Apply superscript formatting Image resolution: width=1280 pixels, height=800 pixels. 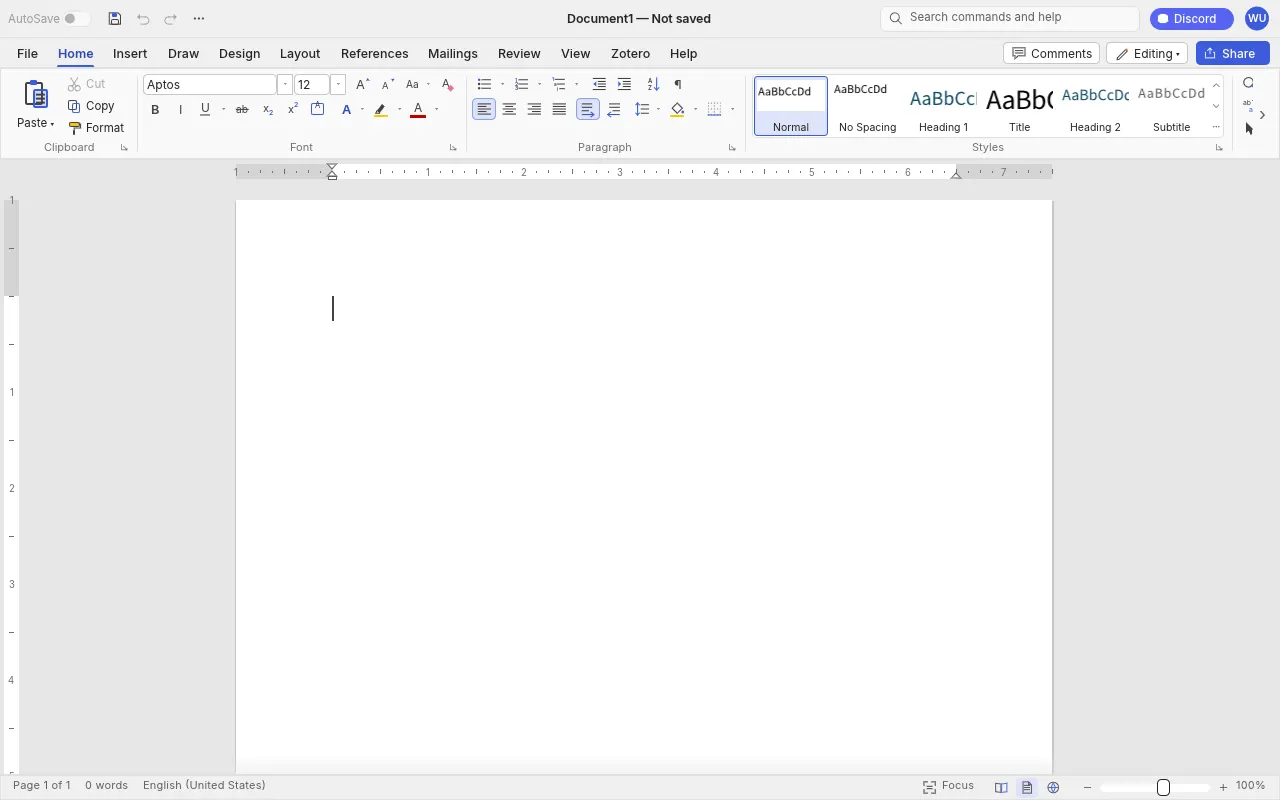pos(293,110)
